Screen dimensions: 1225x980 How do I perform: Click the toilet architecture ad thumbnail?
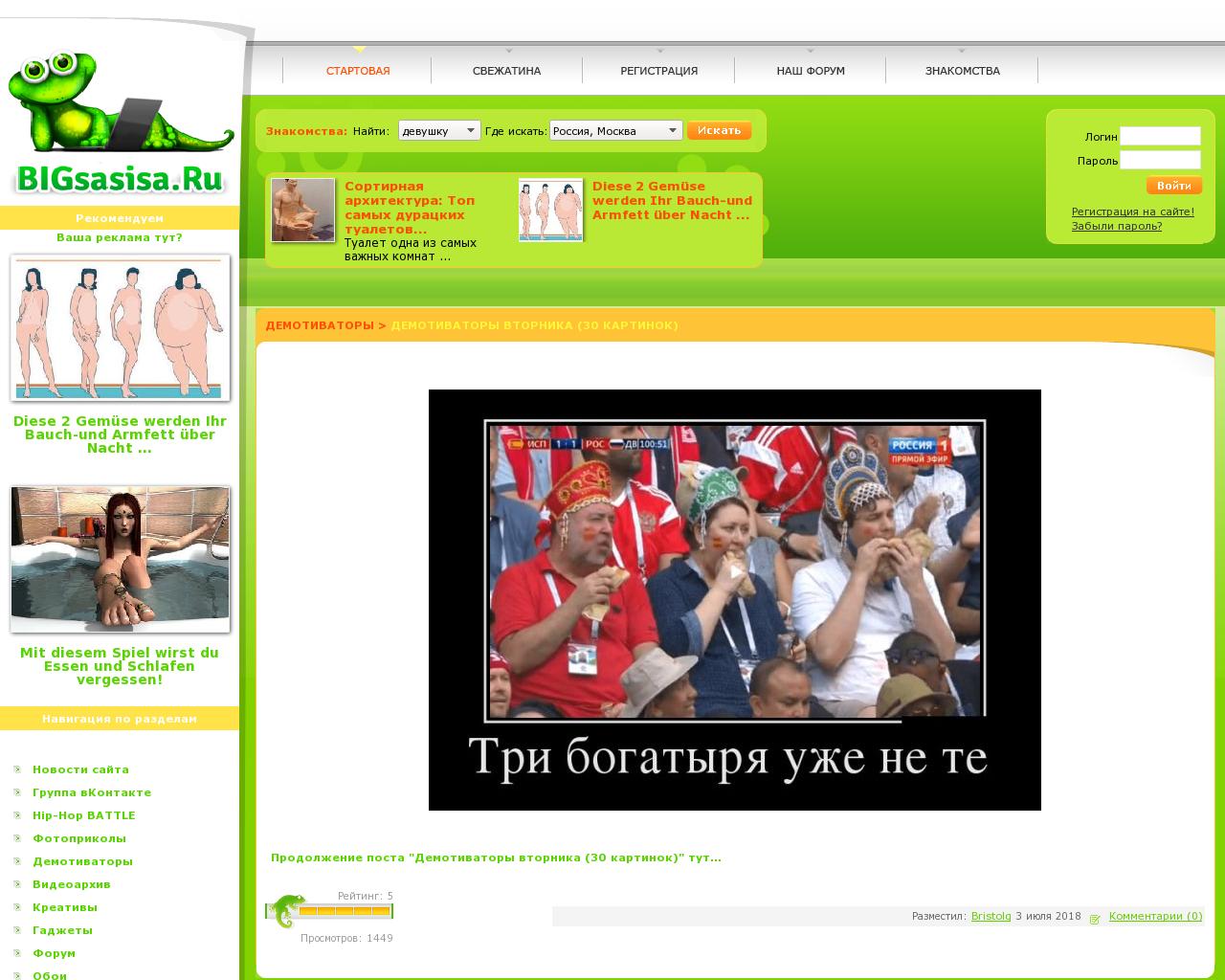tap(303, 210)
